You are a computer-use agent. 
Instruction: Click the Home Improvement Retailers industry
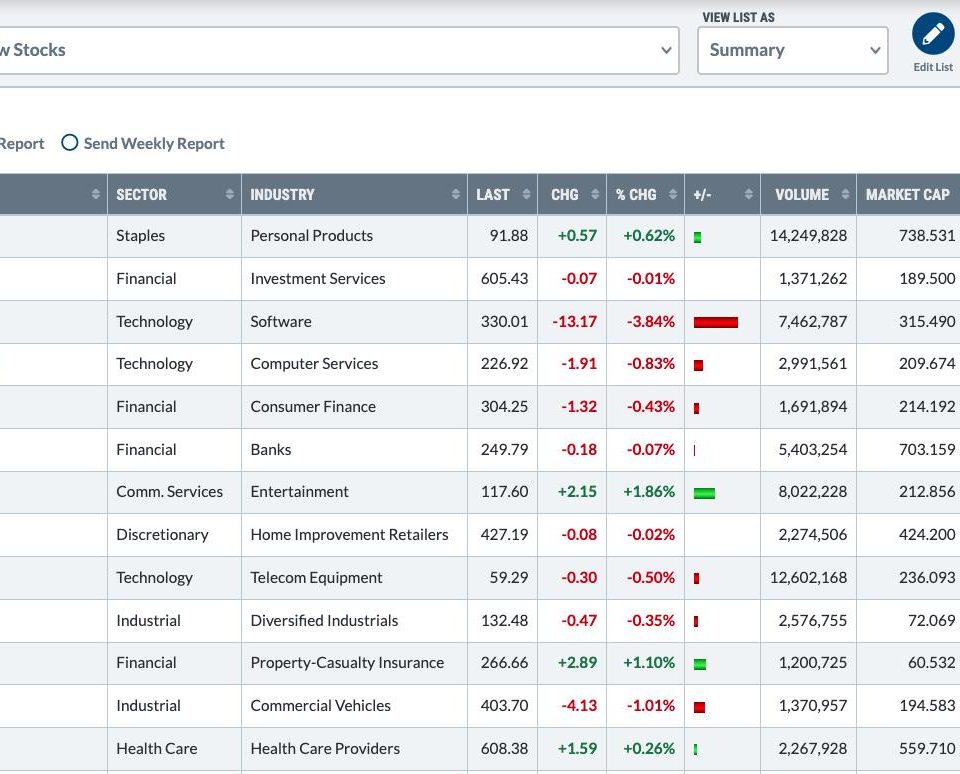click(349, 534)
